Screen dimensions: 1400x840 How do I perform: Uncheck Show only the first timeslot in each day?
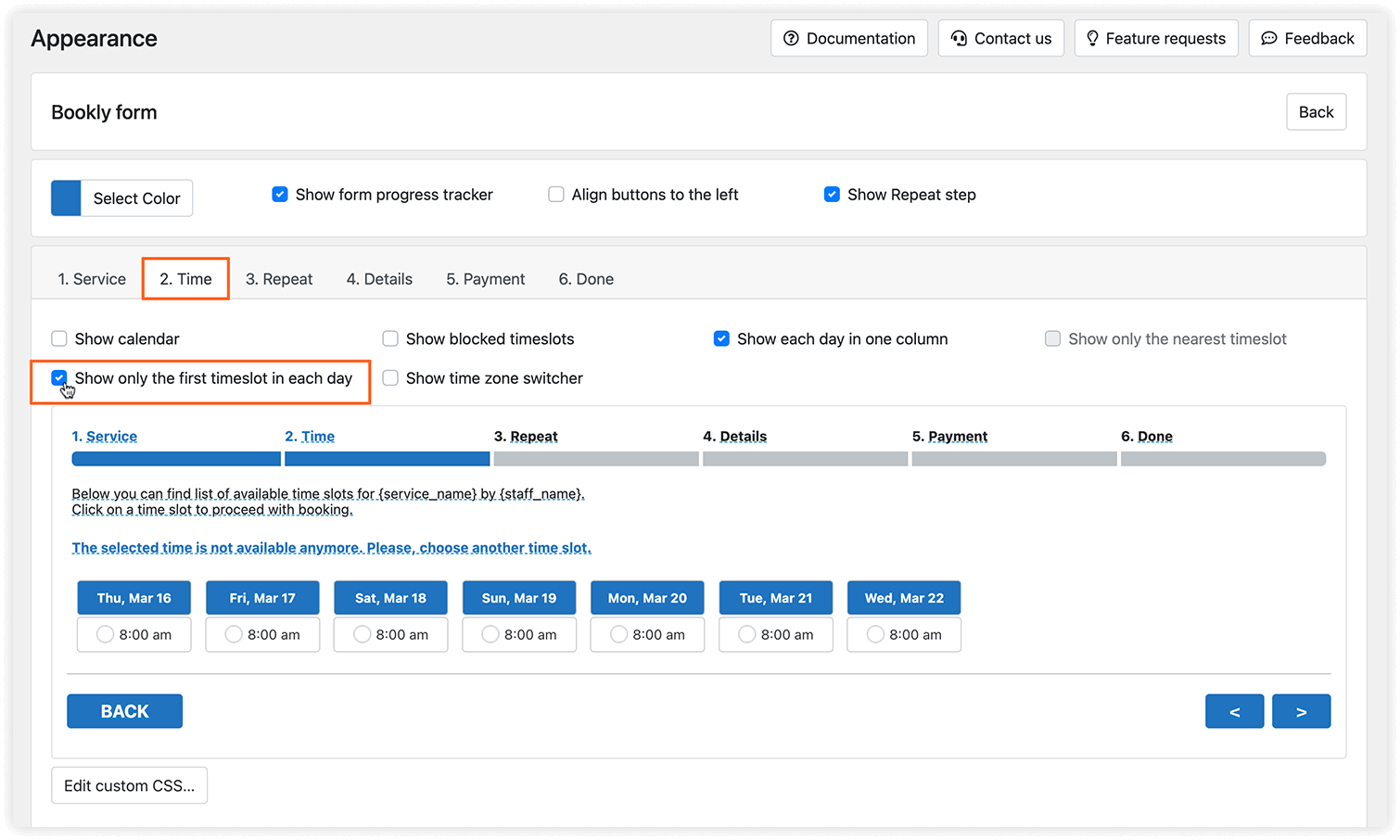(x=59, y=377)
